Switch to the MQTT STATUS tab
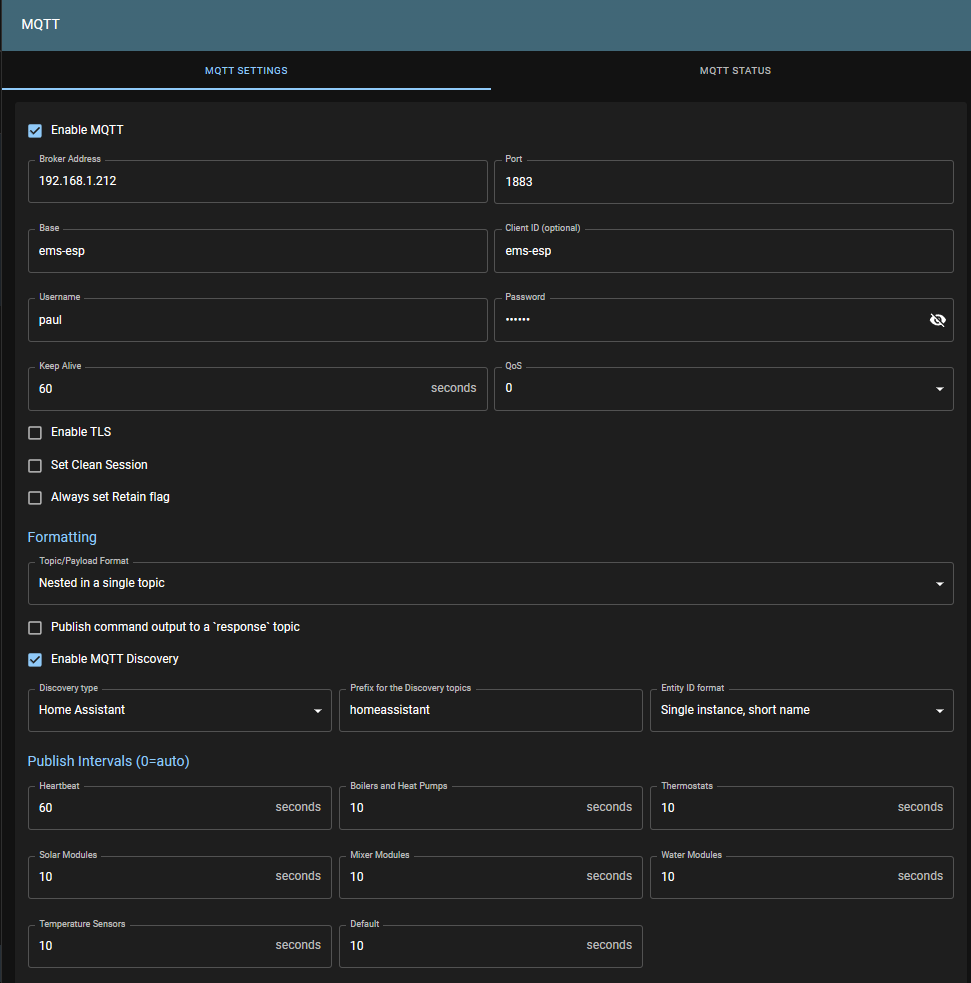Screen dimensions: 971x983 pos(735,70)
